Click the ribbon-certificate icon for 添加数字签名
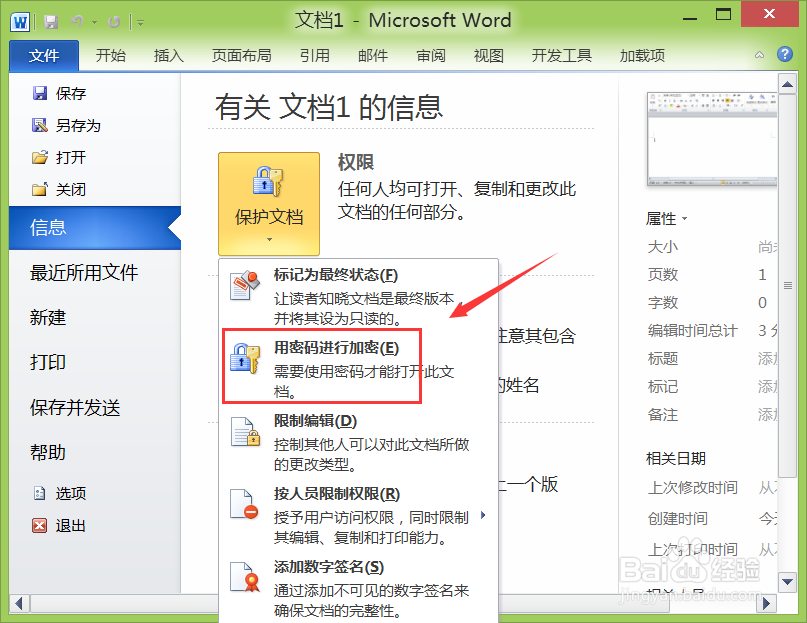This screenshot has height=623, width=807. click(x=245, y=577)
